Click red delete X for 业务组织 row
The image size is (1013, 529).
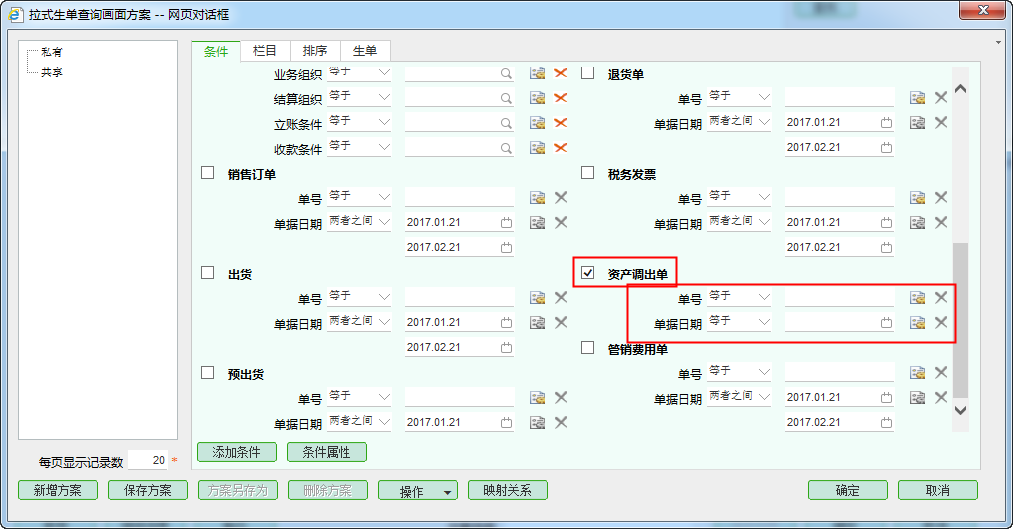[x=560, y=73]
